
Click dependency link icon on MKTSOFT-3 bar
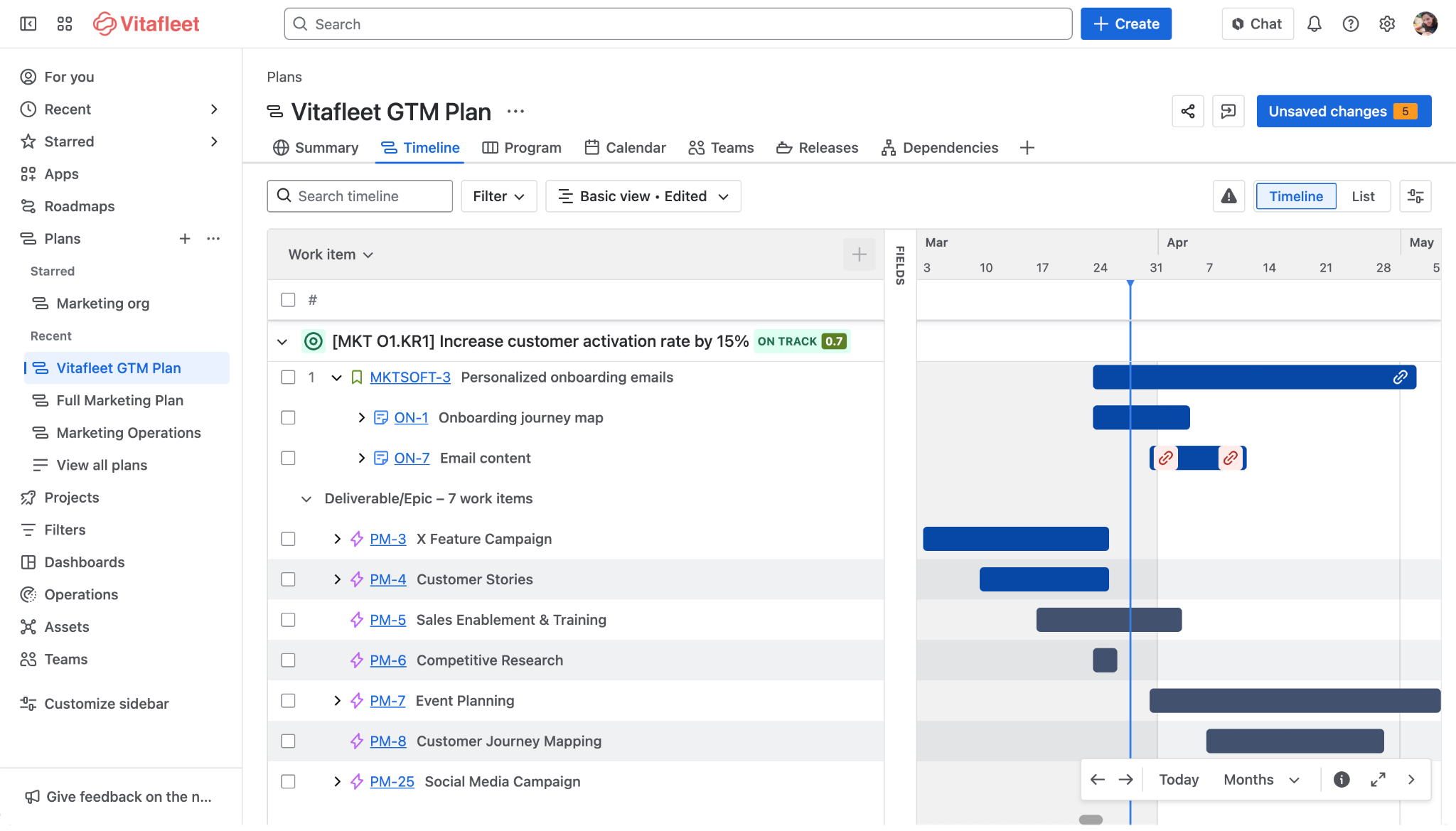pos(1400,377)
